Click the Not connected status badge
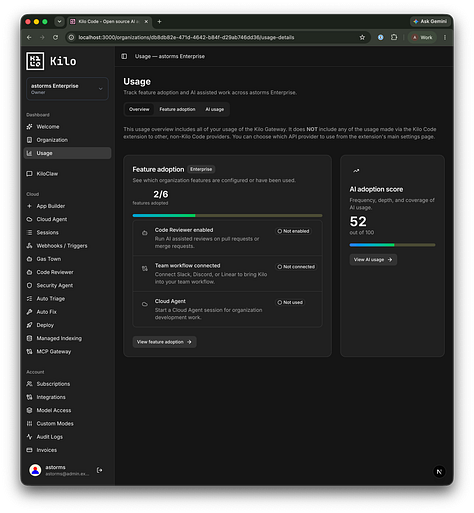This screenshot has width=474, height=513. click(296, 267)
